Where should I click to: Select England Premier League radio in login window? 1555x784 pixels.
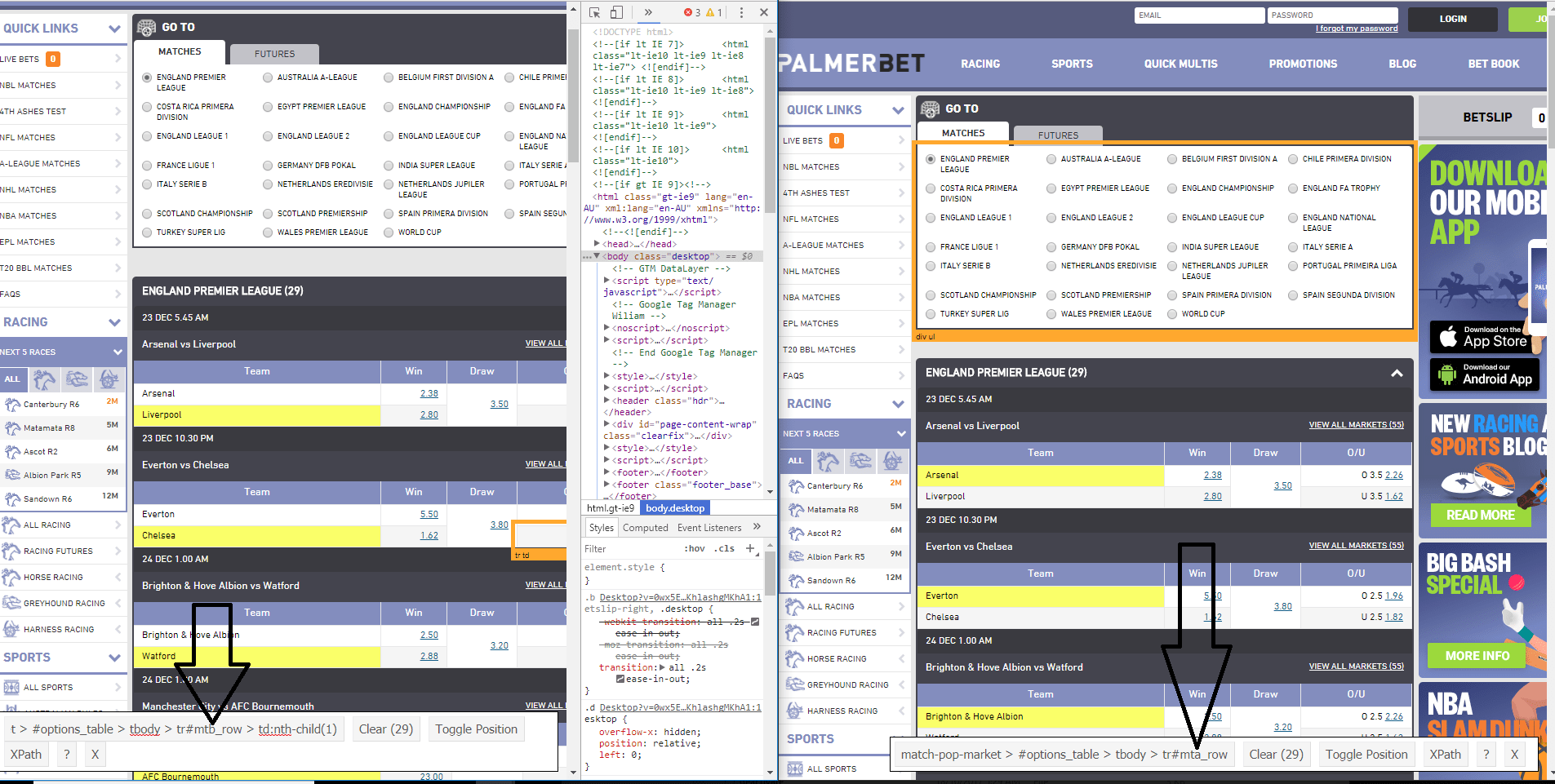point(931,159)
